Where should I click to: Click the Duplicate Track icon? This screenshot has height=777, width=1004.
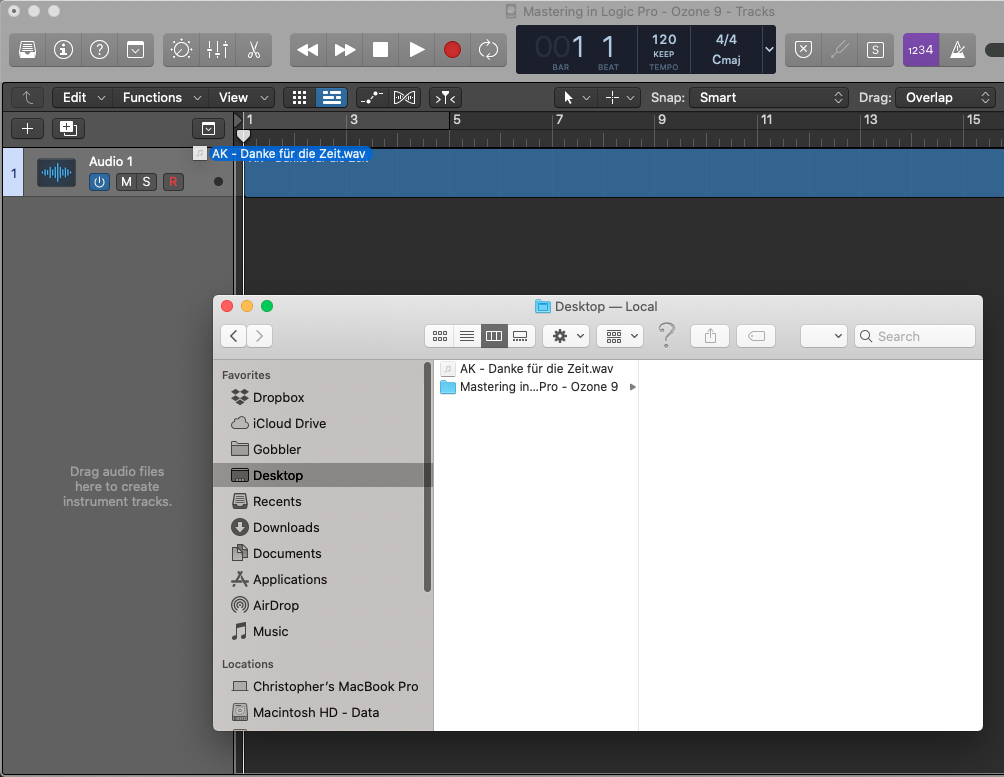68,129
